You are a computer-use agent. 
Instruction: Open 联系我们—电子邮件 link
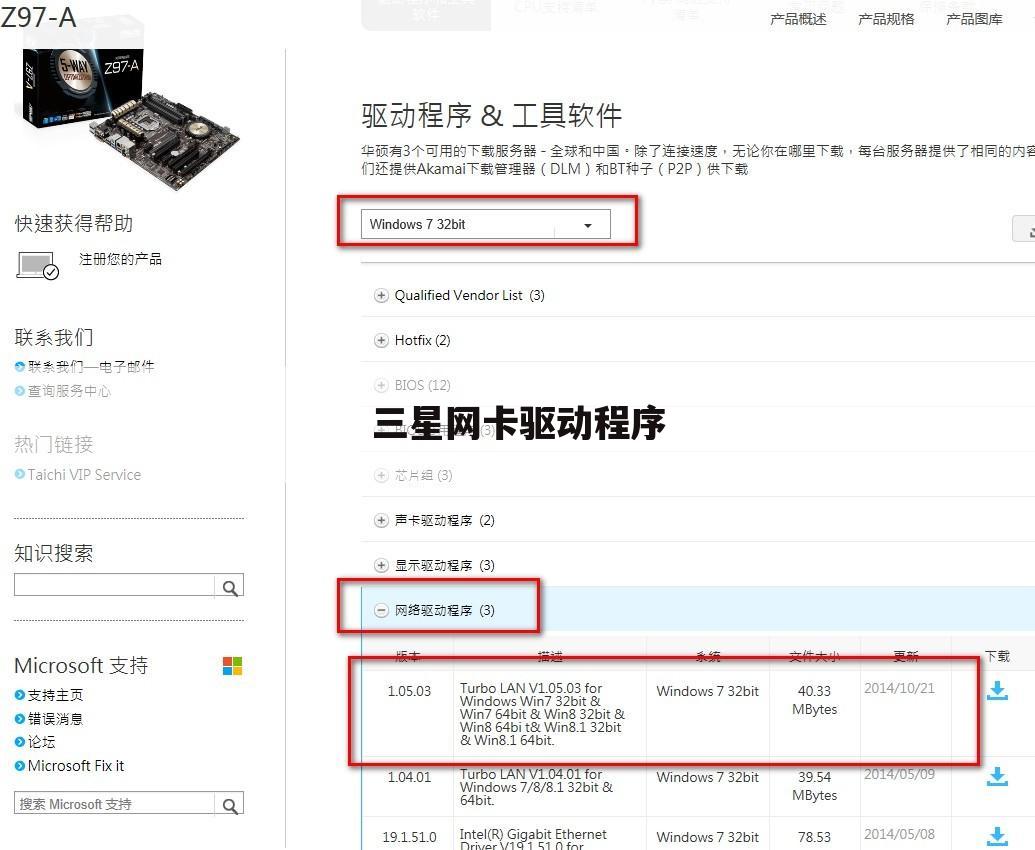pos(91,366)
